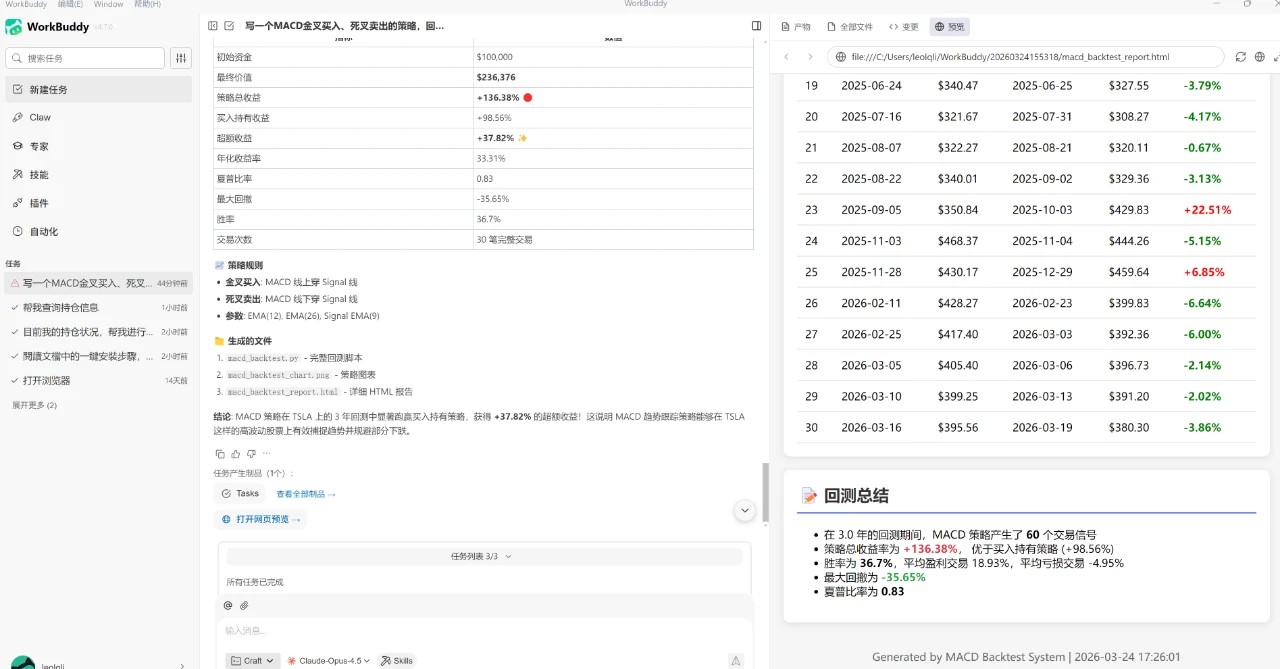Open the 编辑(E) menu
This screenshot has height=669, width=1280.
point(70,4)
